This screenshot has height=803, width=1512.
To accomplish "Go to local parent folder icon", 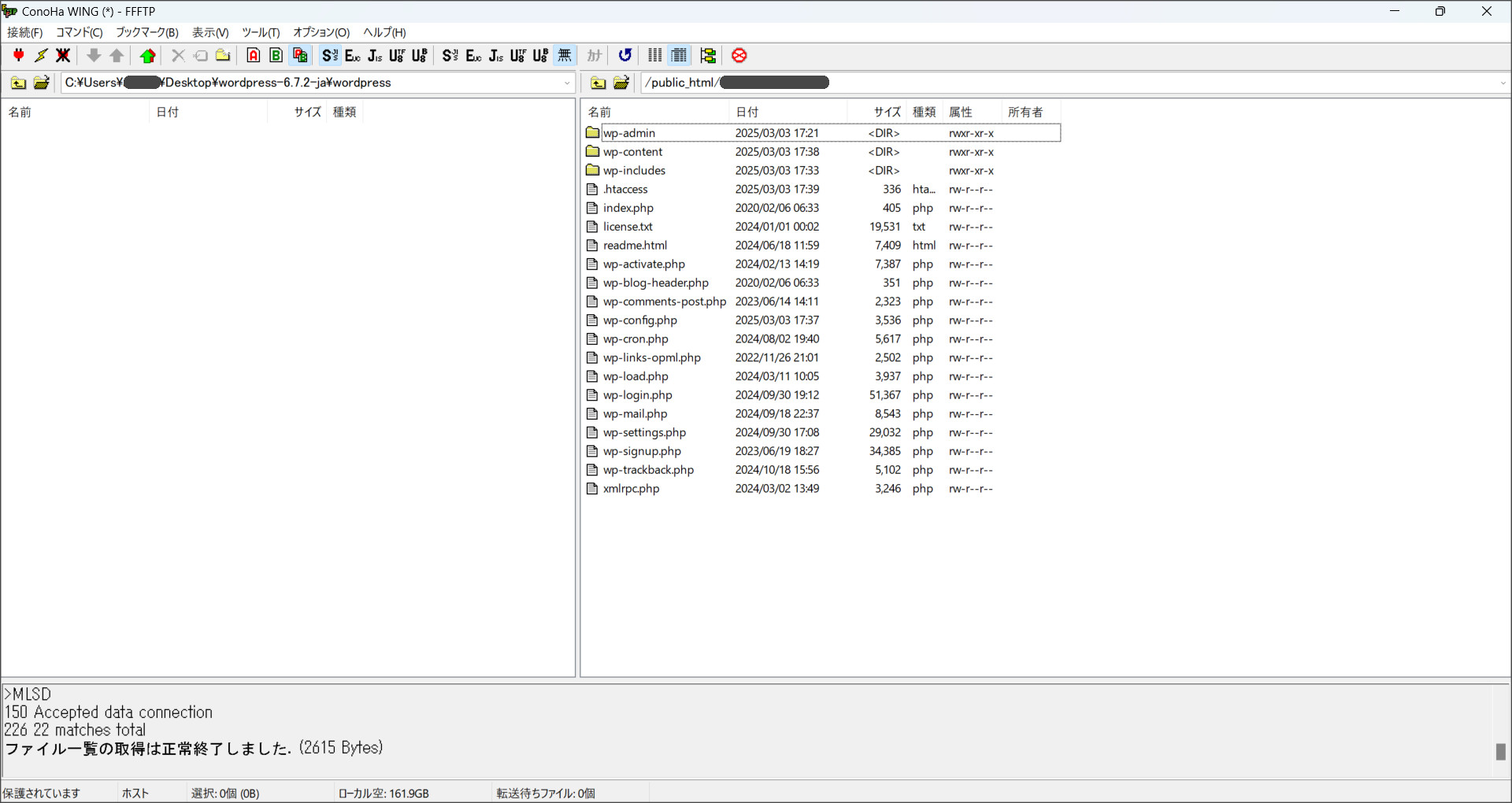I will click(x=18, y=83).
